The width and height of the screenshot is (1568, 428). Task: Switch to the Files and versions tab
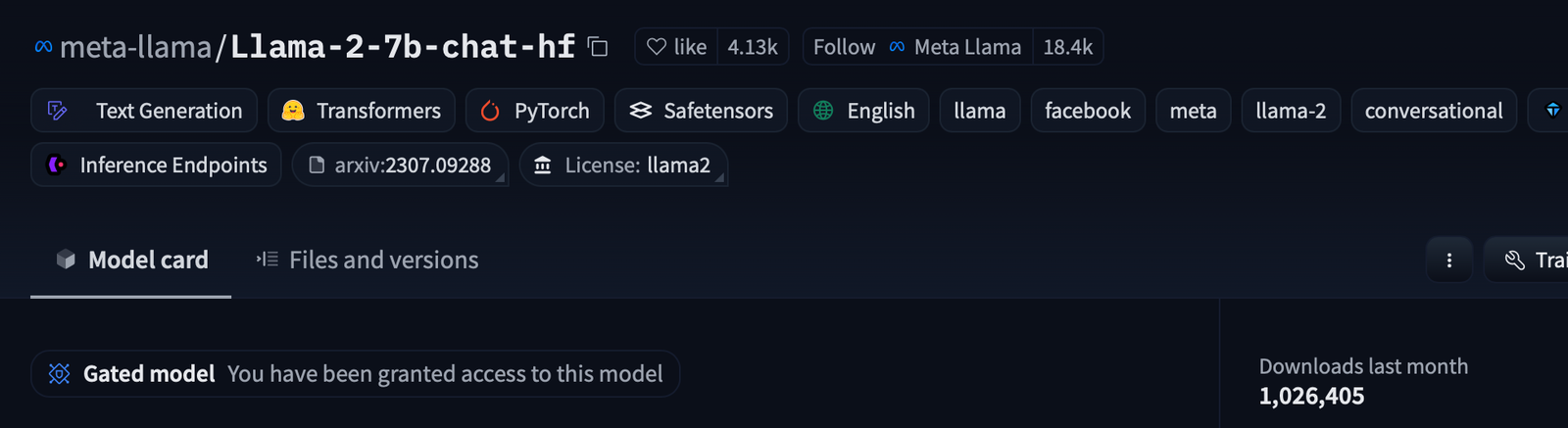point(368,261)
